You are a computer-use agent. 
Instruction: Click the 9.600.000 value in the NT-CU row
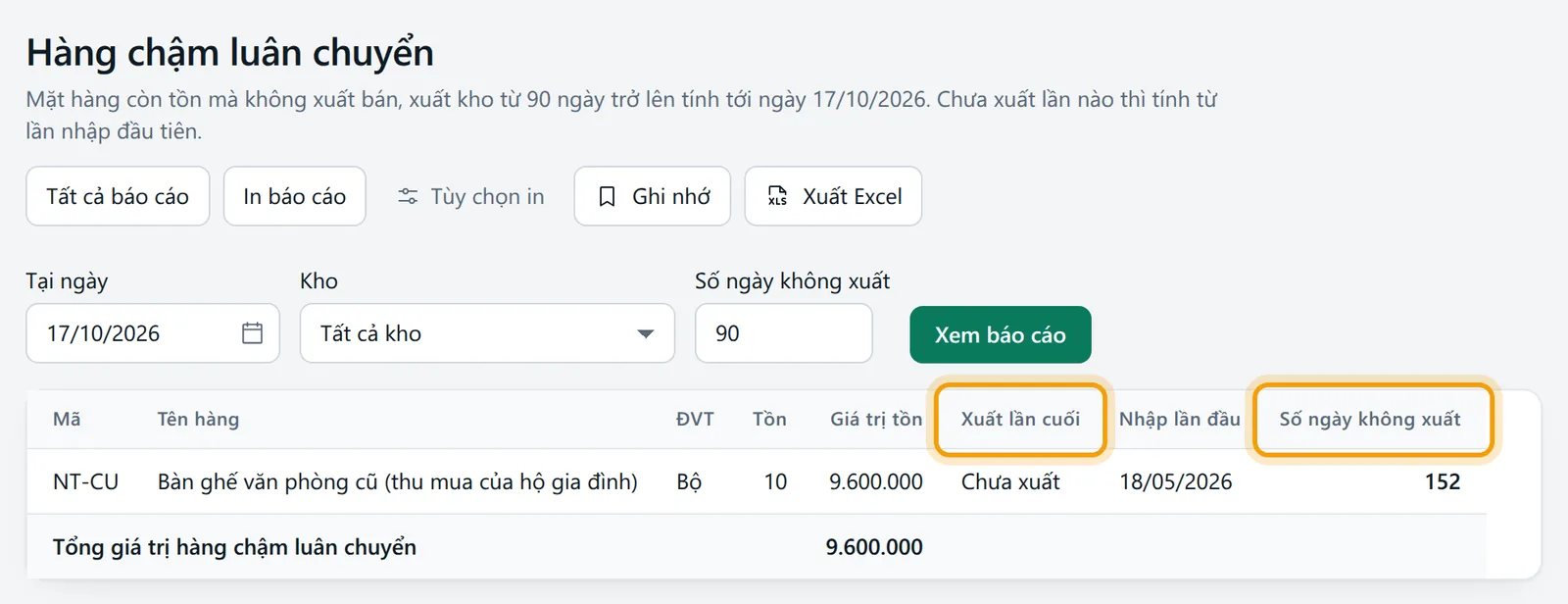(x=876, y=481)
